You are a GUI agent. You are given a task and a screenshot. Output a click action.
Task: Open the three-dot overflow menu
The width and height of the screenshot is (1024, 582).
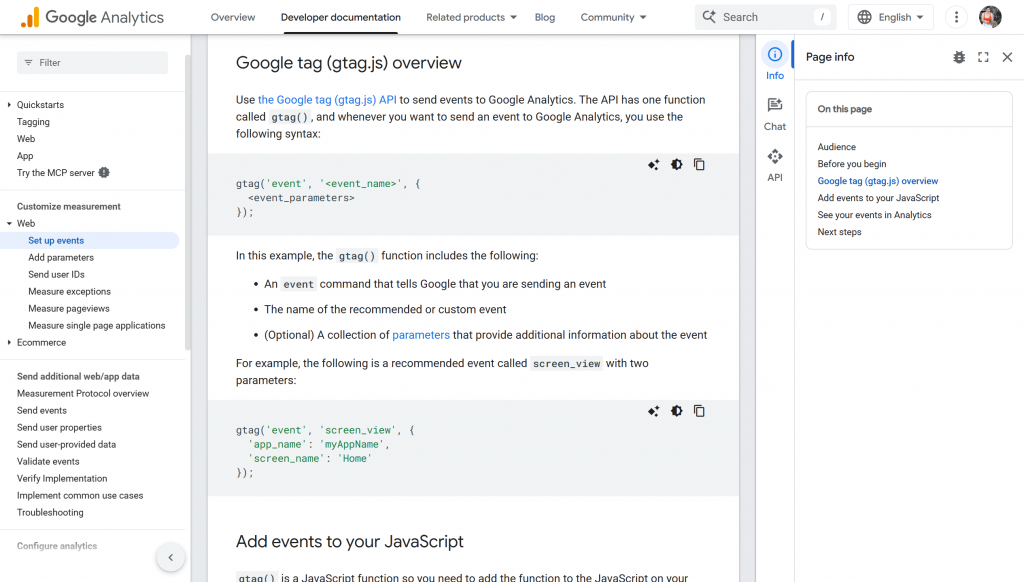955,16
